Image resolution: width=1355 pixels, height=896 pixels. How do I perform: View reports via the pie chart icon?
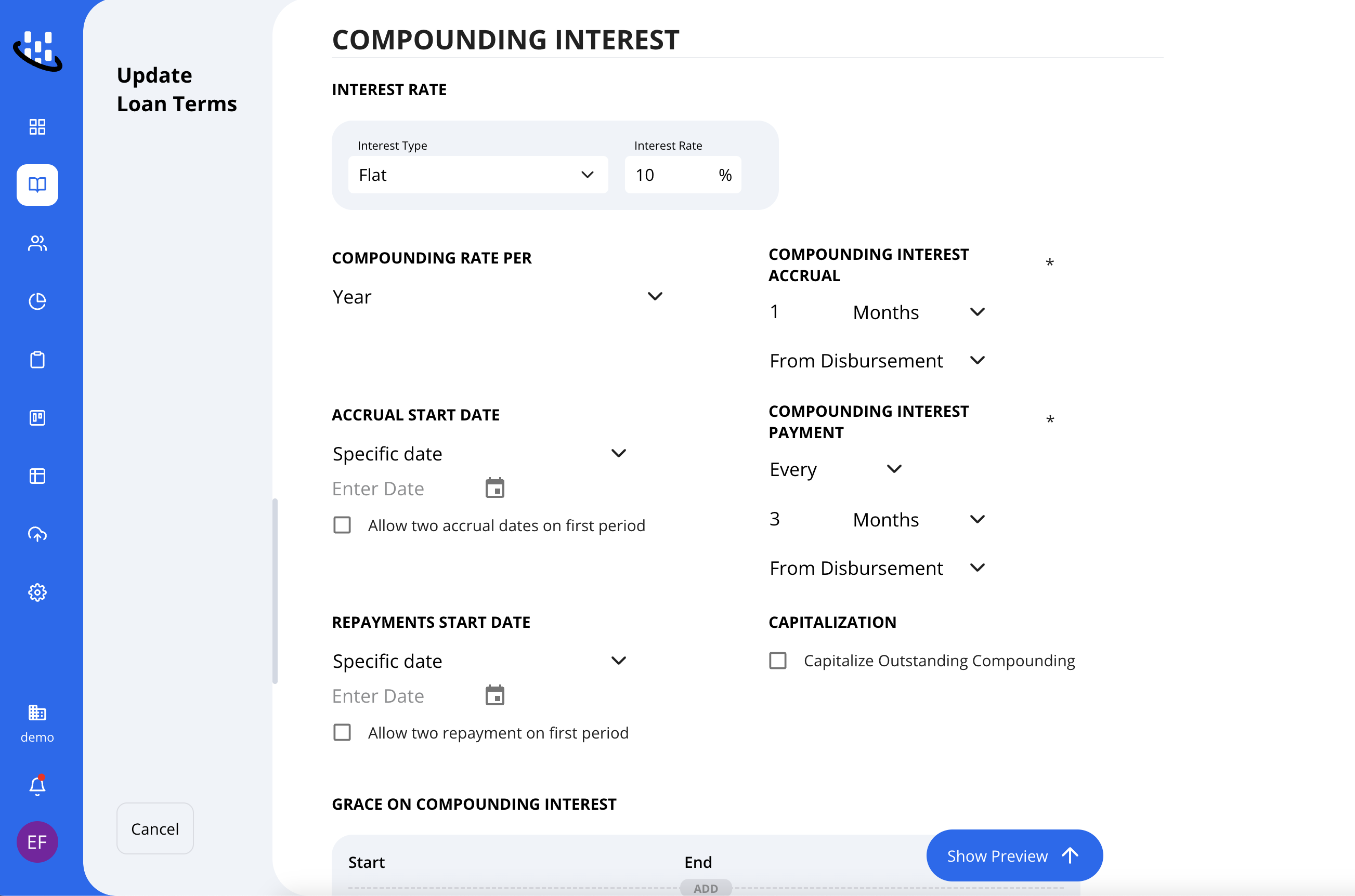tap(36, 302)
